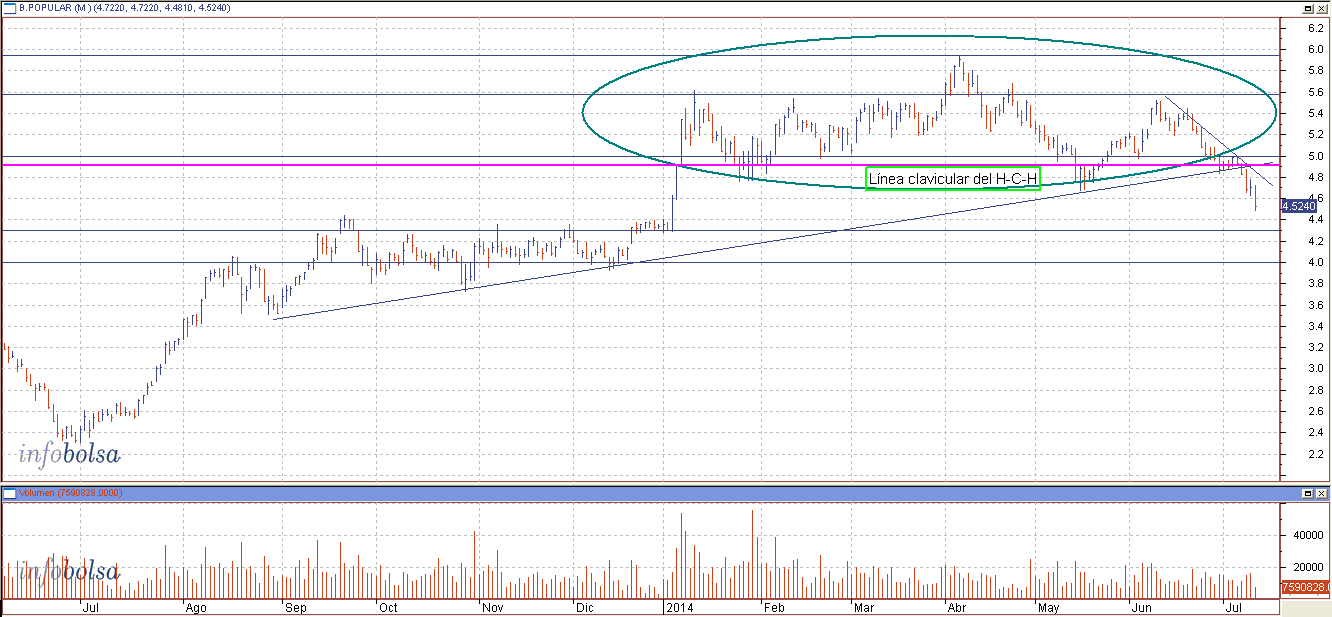Click the 2014 date axis label
The image size is (1332, 617).
(x=681, y=607)
